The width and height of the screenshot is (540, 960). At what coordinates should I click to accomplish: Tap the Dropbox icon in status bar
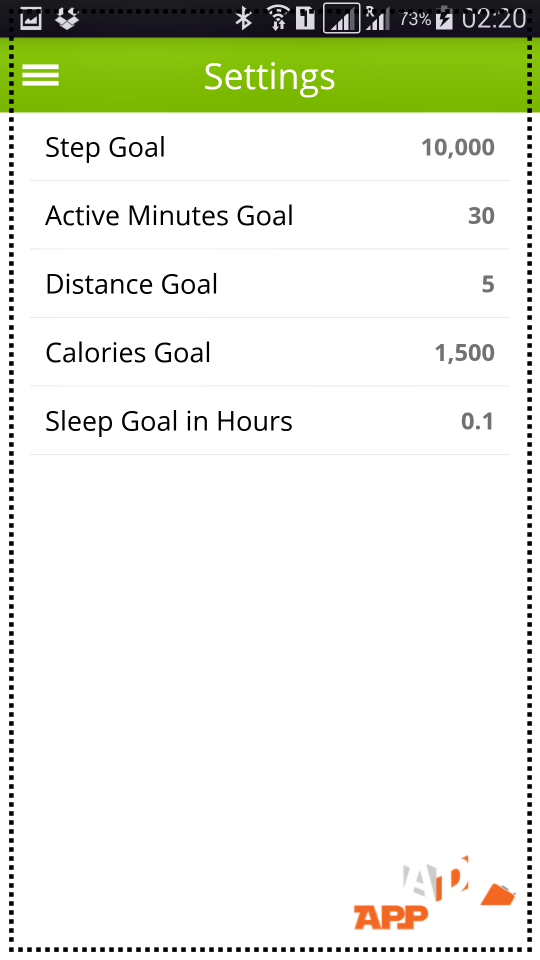pyautogui.click(x=67, y=19)
